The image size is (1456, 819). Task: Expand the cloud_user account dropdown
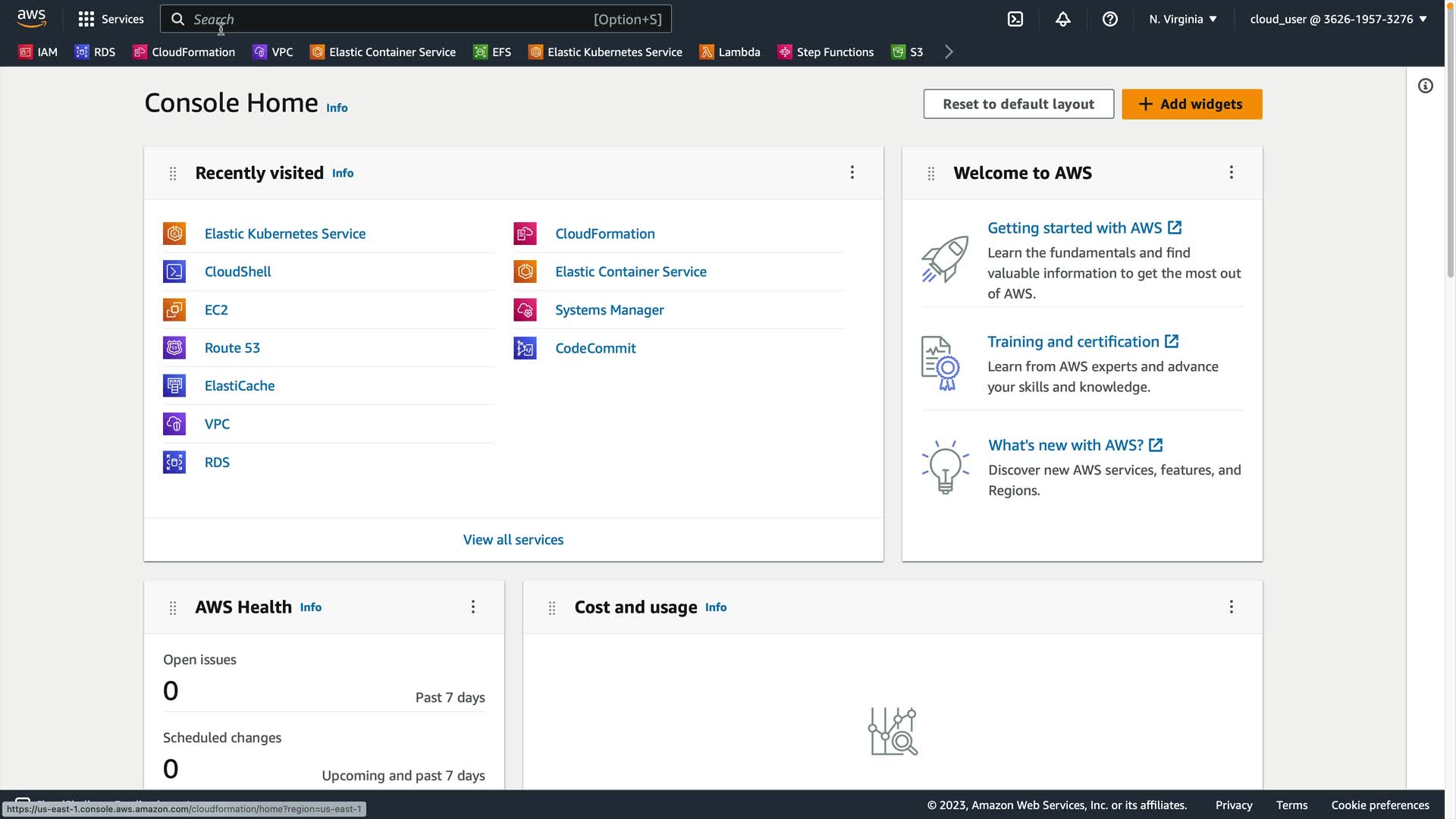pyautogui.click(x=1338, y=19)
